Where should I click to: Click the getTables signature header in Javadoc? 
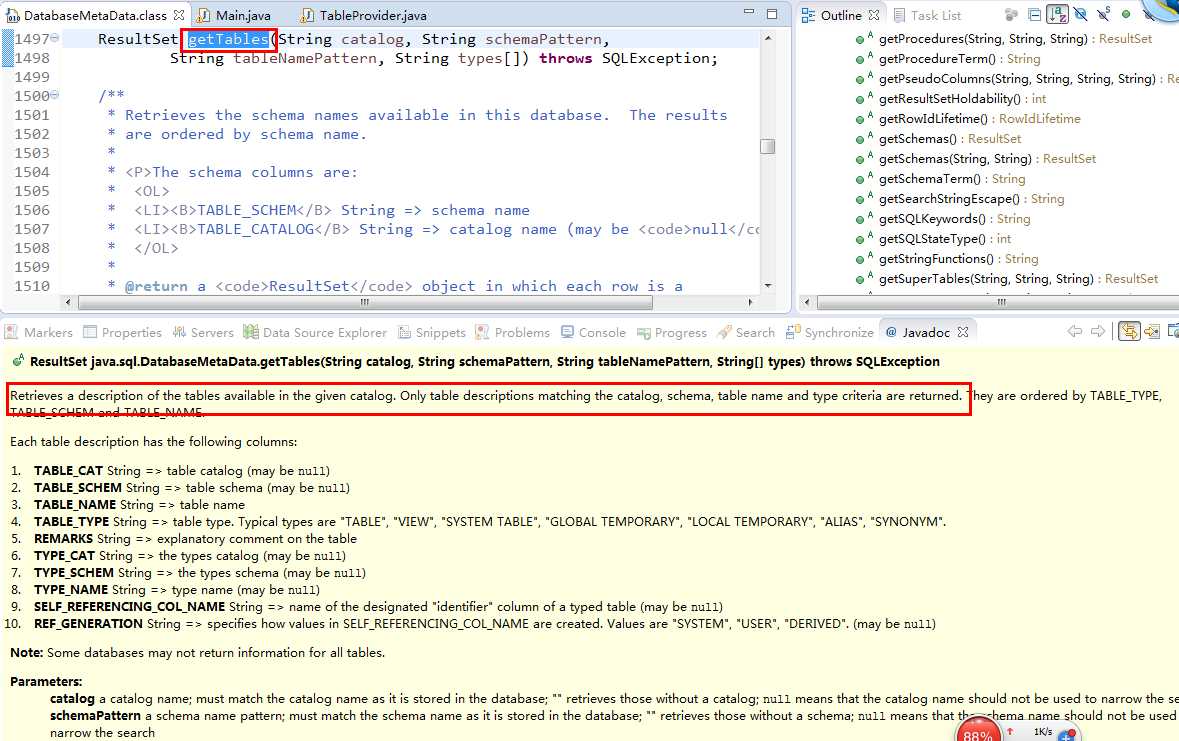(x=485, y=362)
